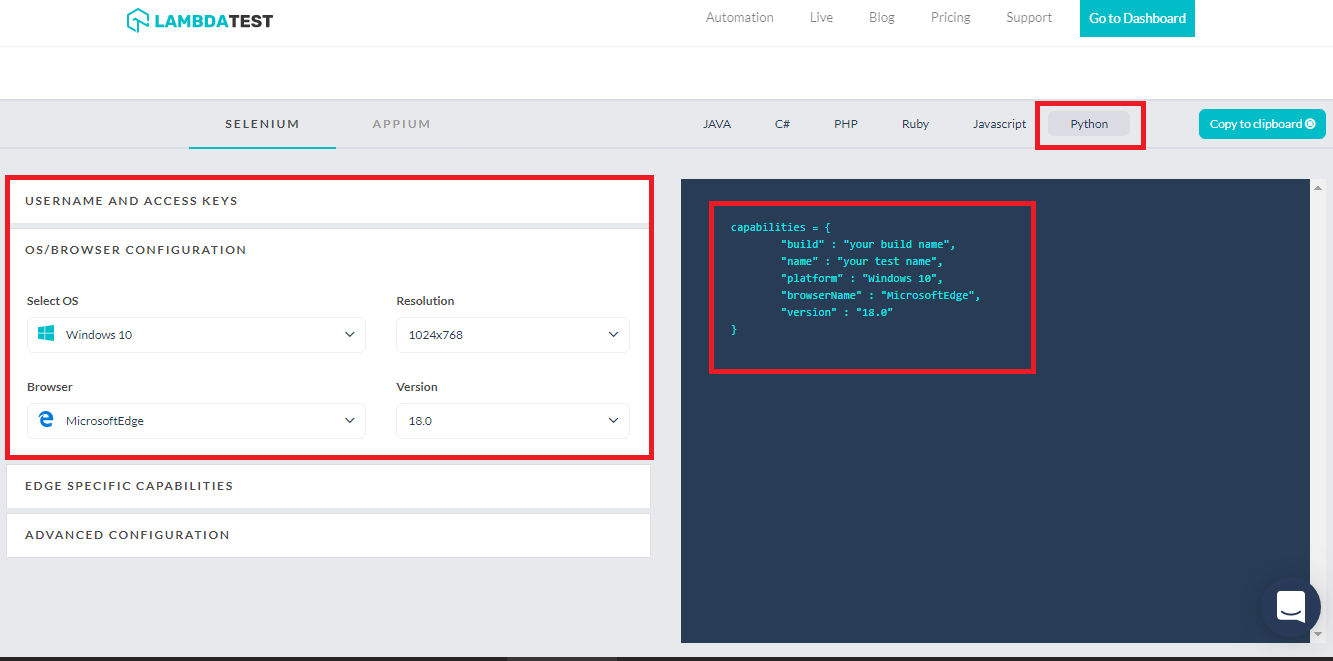Open the Browser dropdown showing MicrosoftEdge
Screen dimensions: 1333x661
click(x=196, y=421)
